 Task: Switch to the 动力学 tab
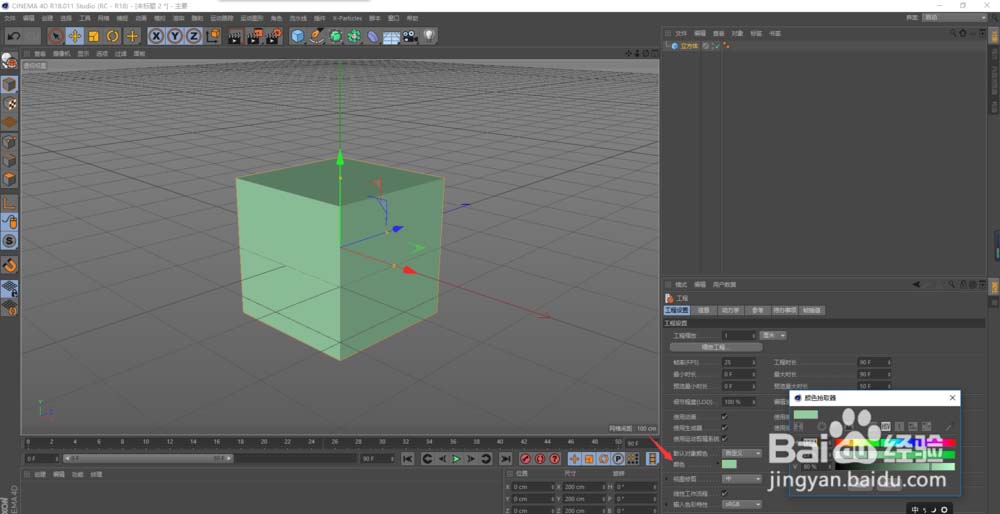click(730, 310)
